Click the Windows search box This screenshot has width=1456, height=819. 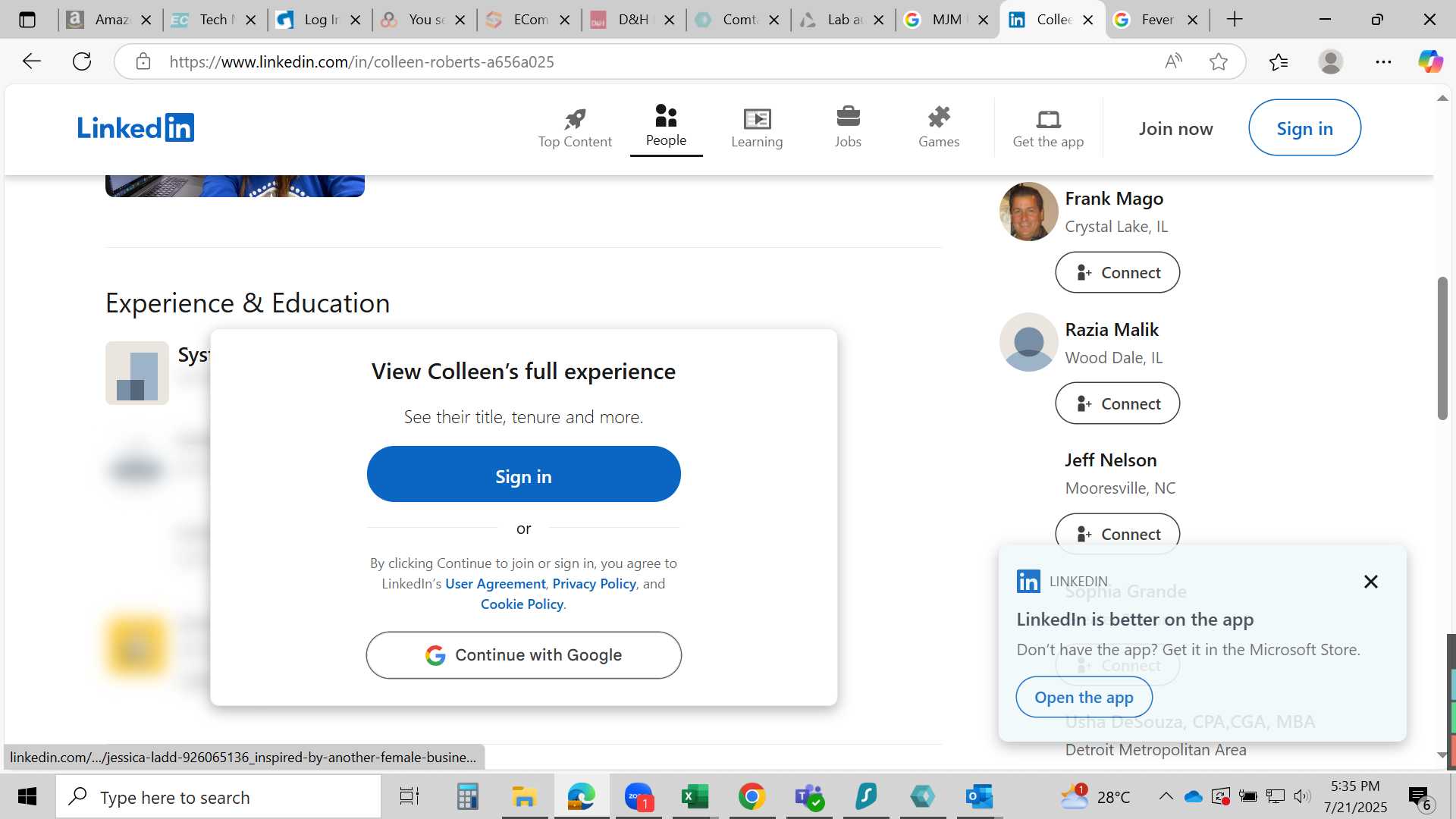click(x=219, y=797)
